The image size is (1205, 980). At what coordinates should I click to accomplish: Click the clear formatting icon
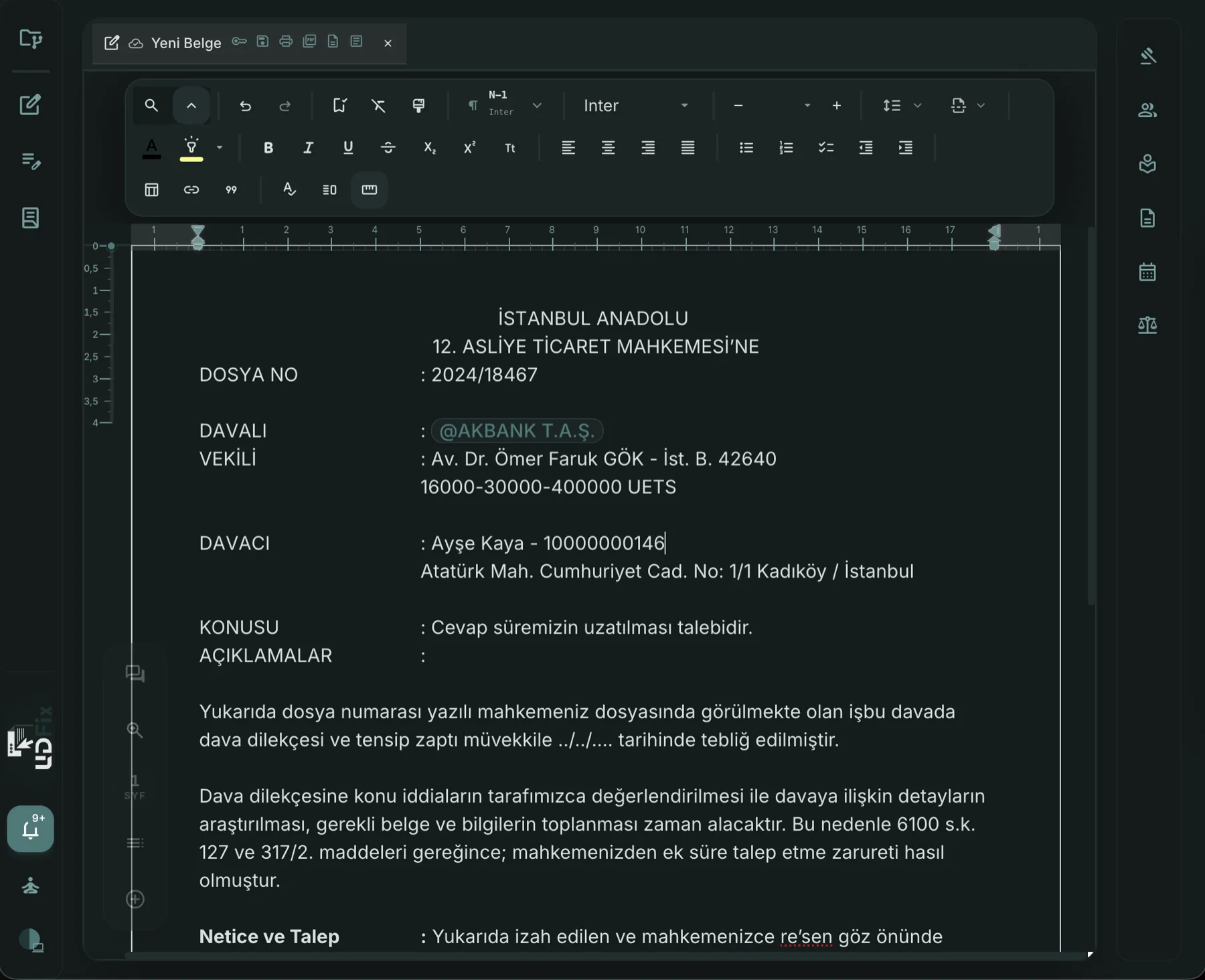tap(378, 106)
